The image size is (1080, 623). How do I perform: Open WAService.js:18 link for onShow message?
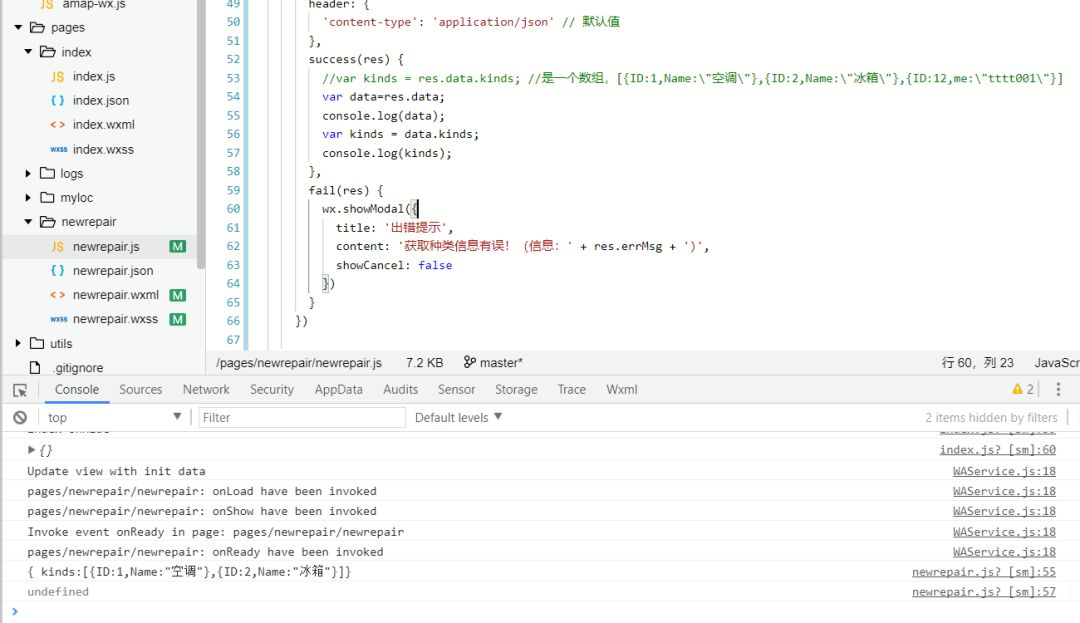1004,511
